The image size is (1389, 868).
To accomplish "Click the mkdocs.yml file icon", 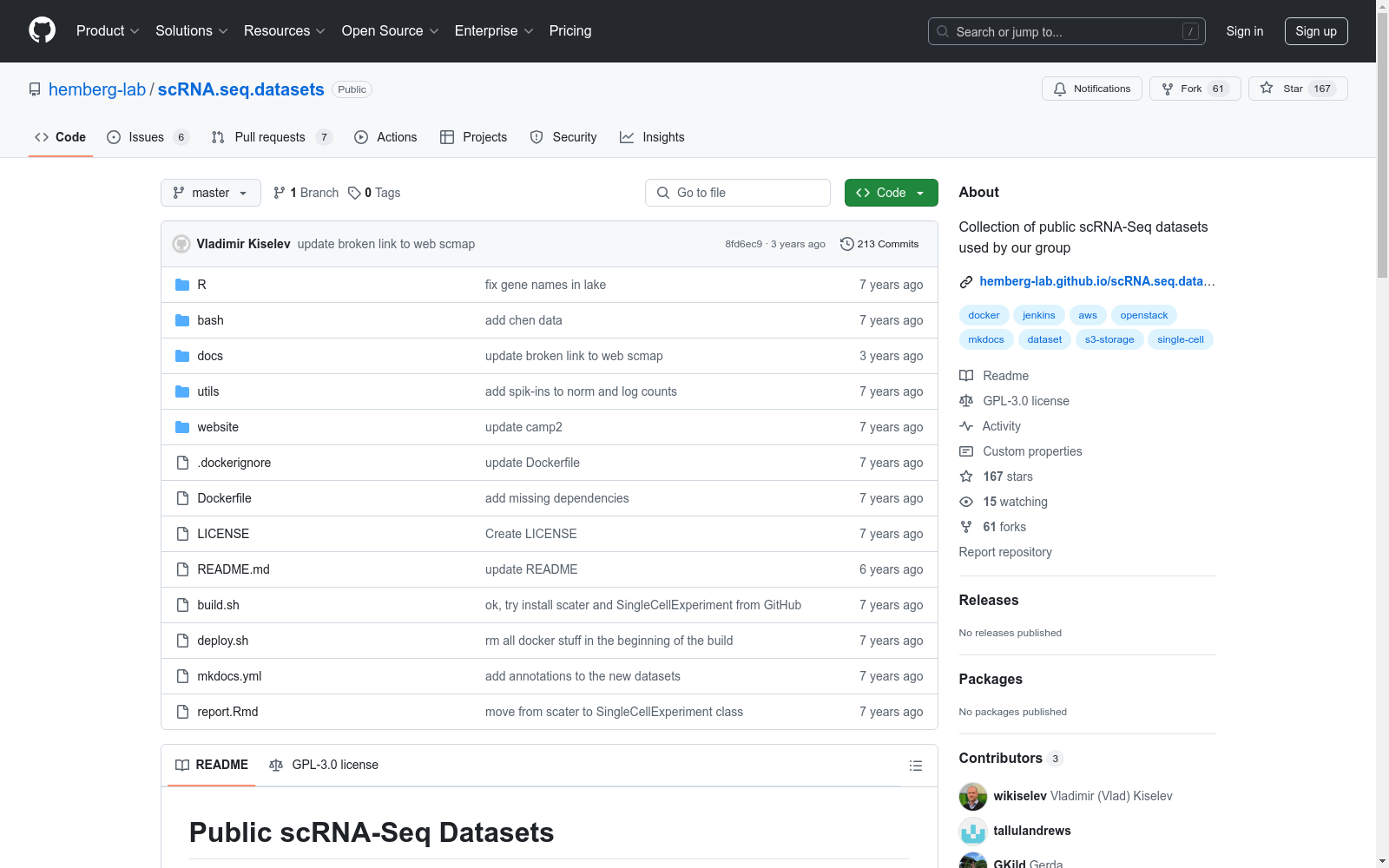I will [x=182, y=676].
